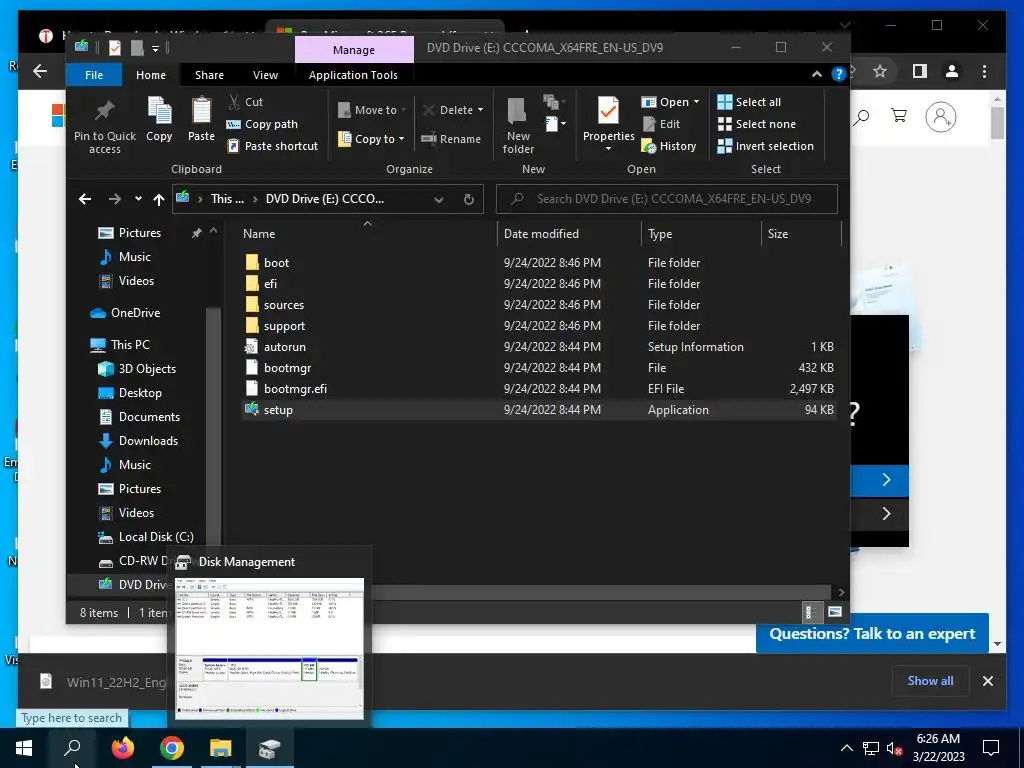Click Select none in ribbon

click(757, 124)
